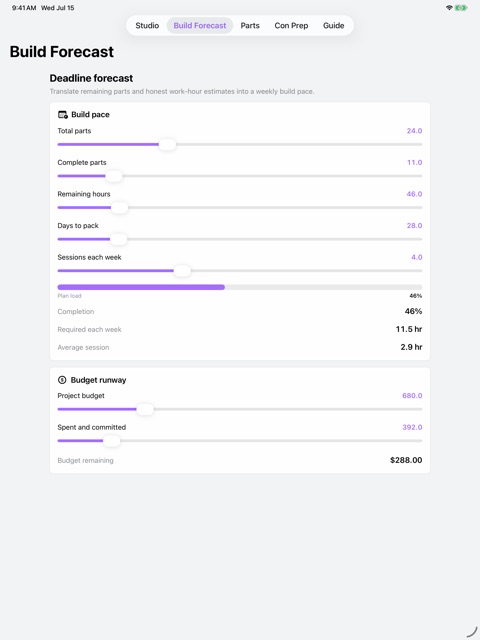Select the Guide tab
480x640 pixels.
[333, 25]
